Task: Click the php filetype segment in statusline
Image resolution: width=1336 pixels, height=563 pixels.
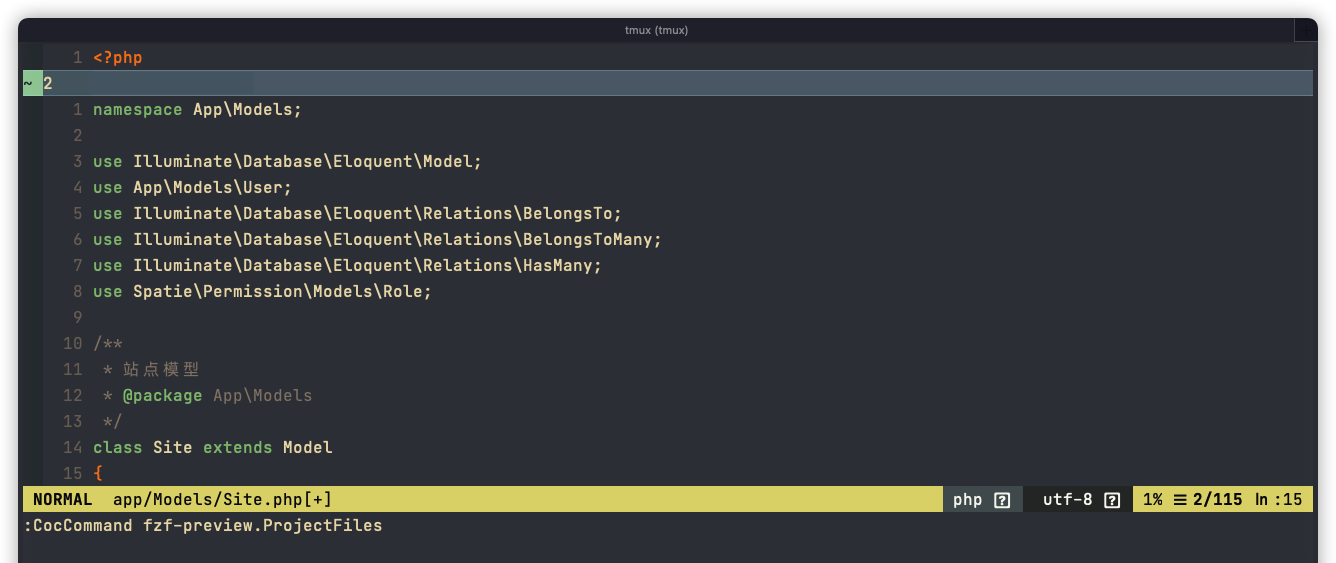Action: (x=982, y=500)
